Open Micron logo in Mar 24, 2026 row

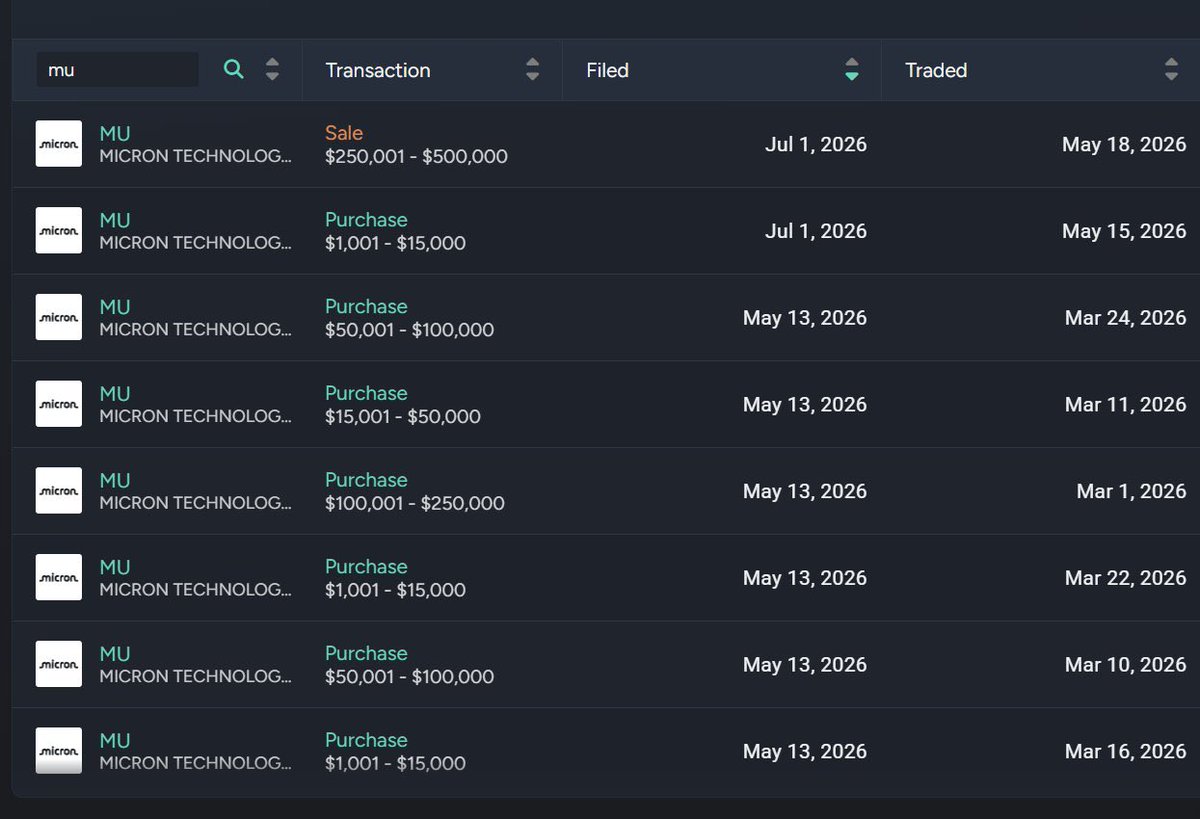[59, 317]
